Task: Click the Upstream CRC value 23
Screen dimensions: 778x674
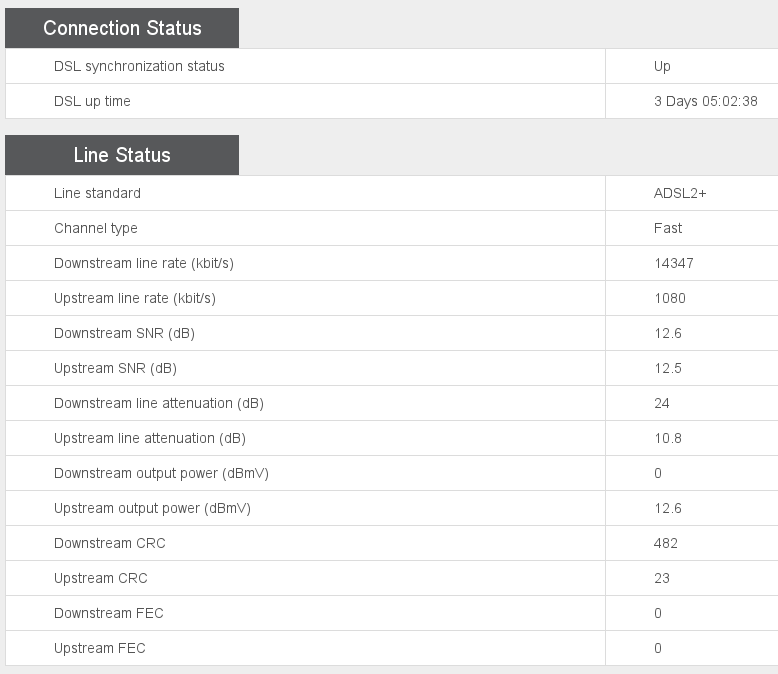Action: 662,578
